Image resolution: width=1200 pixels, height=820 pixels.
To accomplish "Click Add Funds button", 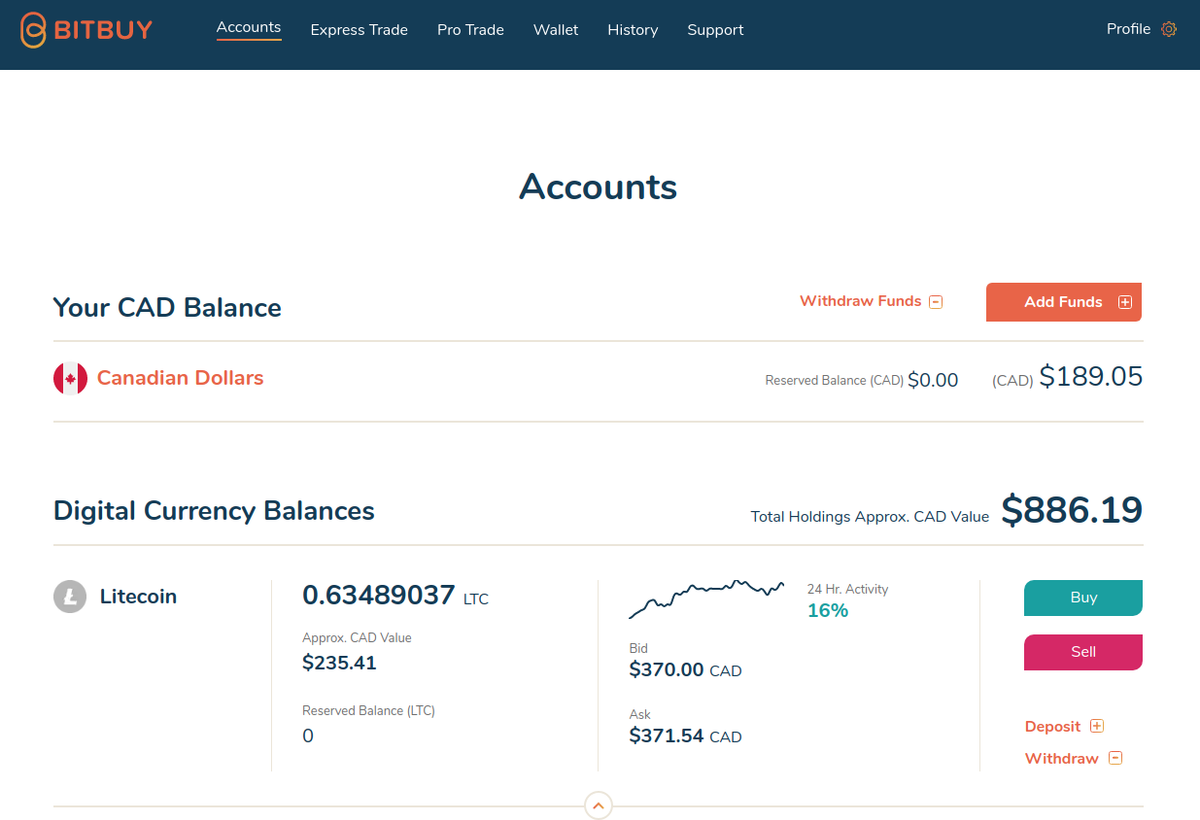I will click(1063, 302).
